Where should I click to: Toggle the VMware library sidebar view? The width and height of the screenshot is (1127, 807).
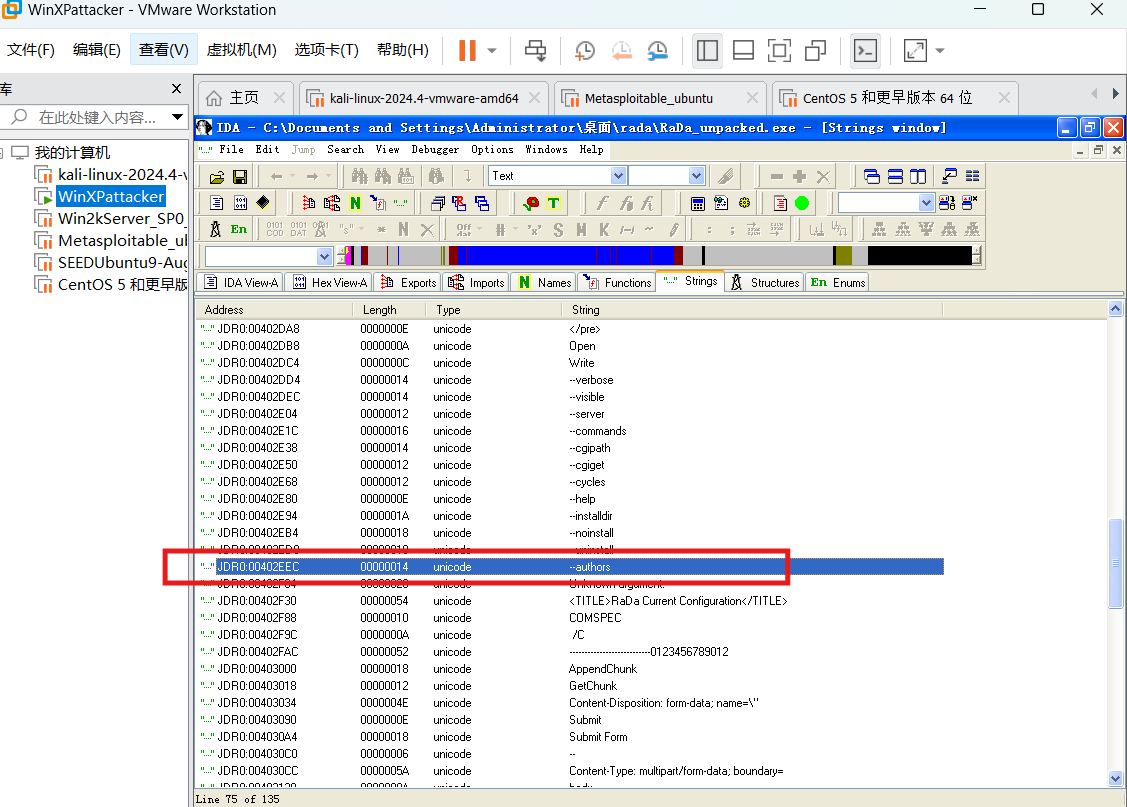coord(707,50)
